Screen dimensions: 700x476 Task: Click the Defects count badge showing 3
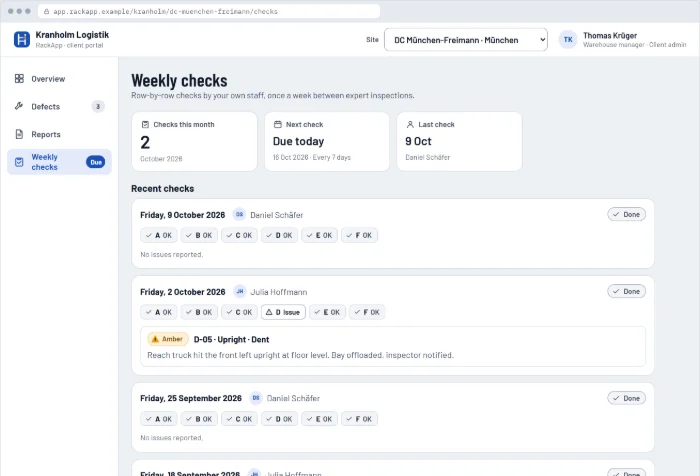point(98,106)
